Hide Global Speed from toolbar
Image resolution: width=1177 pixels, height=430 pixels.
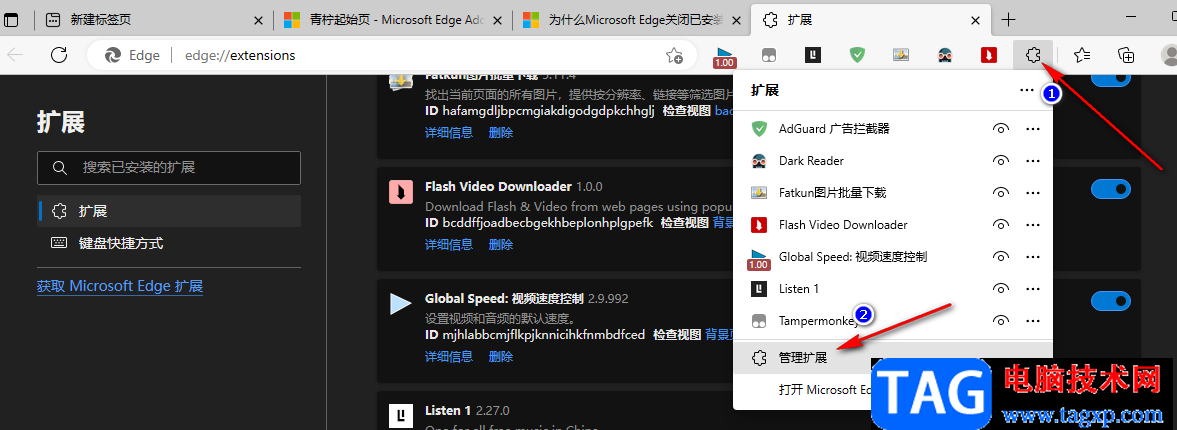(x=999, y=257)
